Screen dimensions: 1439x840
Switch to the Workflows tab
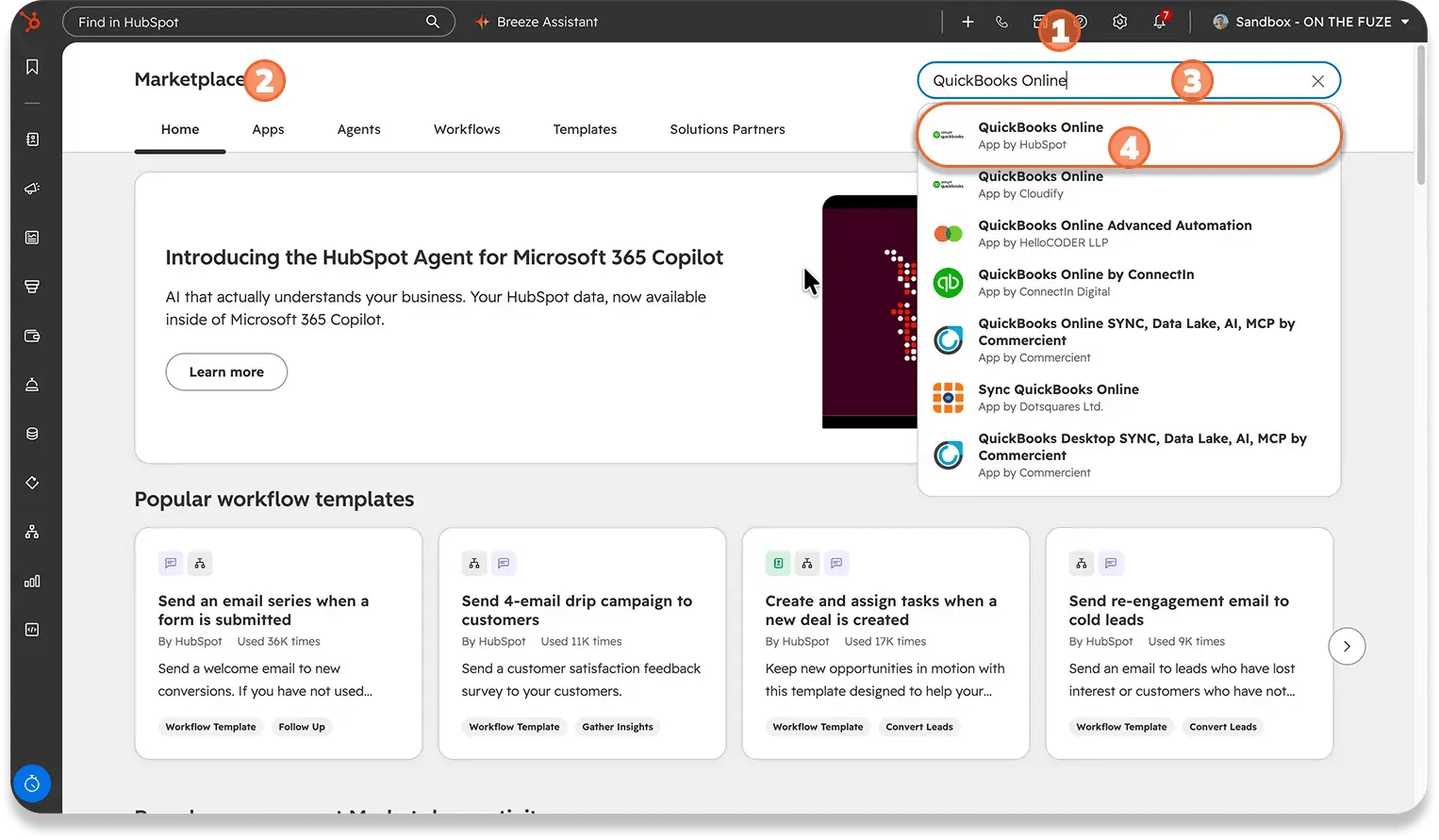click(467, 130)
